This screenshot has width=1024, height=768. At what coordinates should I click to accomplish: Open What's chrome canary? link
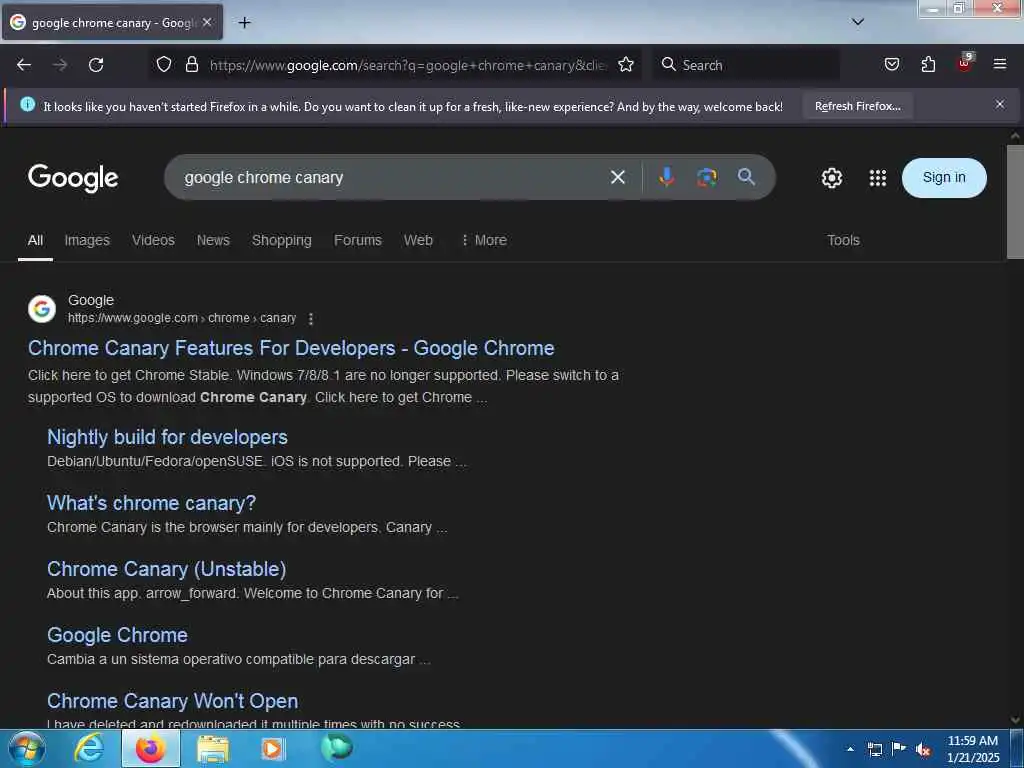pyautogui.click(x=152, y=503)
